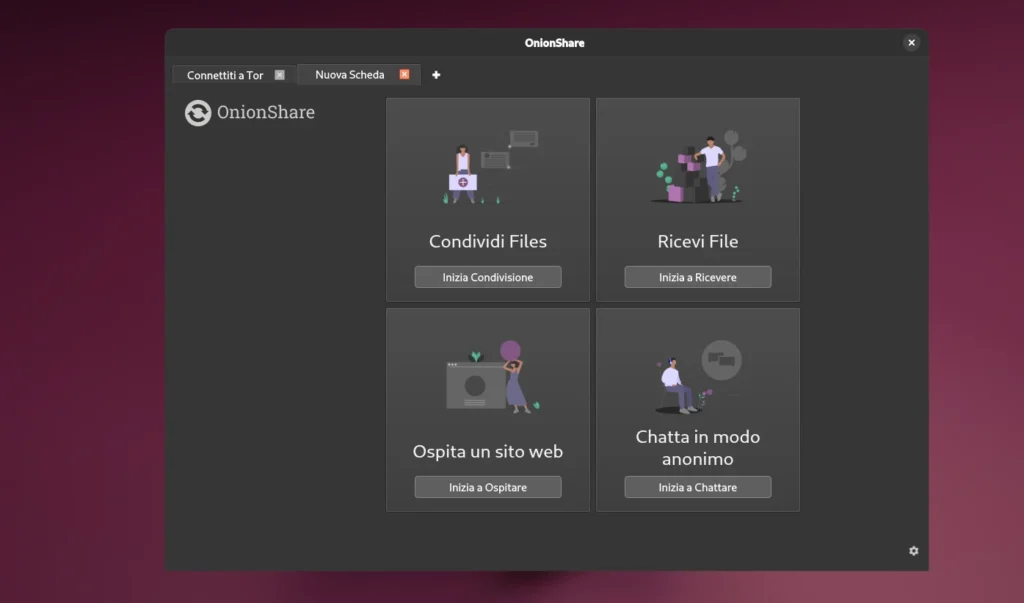Click the Ospita un sito web heading

(487, 451)
